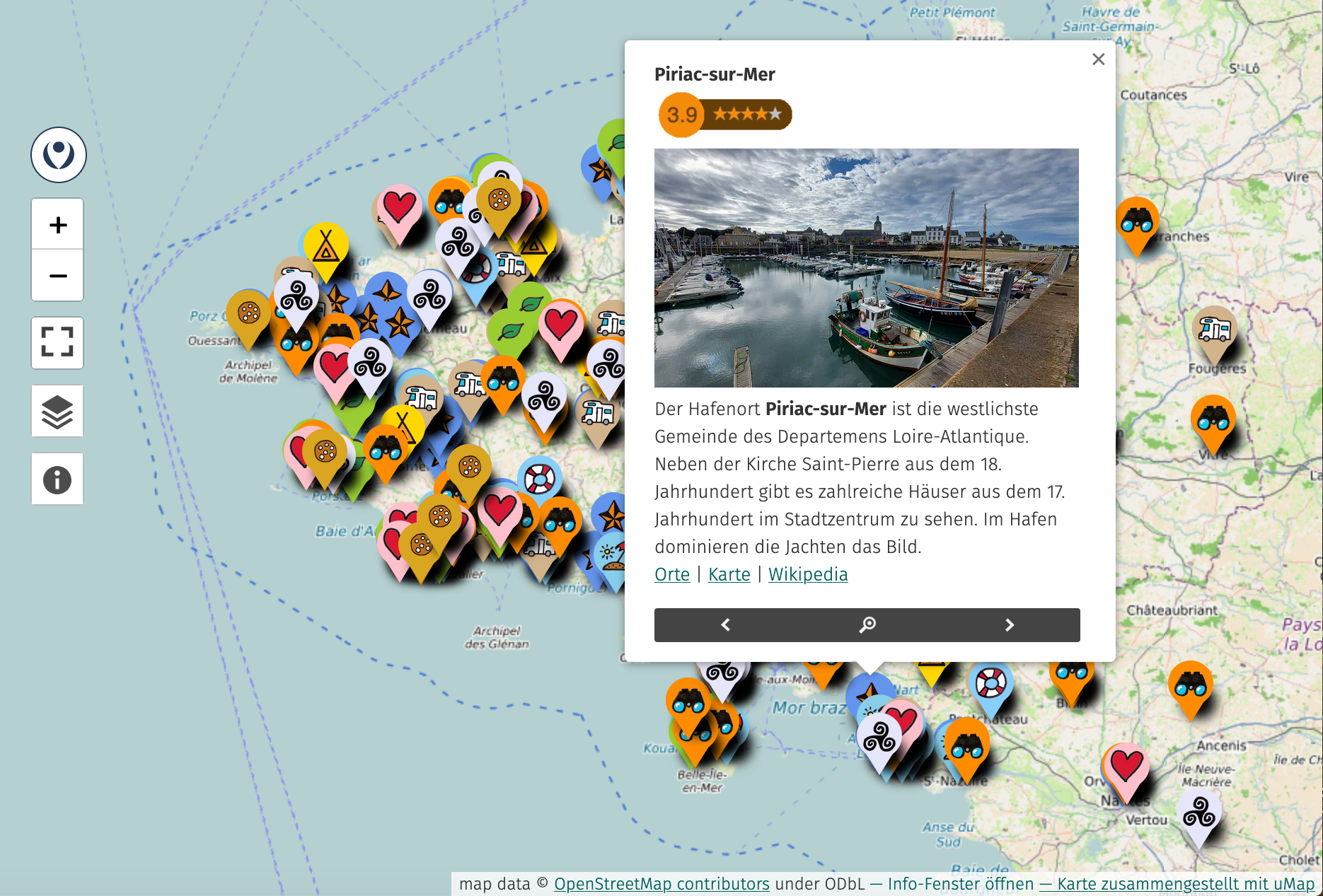Go to next feature in popup

[x=1010, y=625]
